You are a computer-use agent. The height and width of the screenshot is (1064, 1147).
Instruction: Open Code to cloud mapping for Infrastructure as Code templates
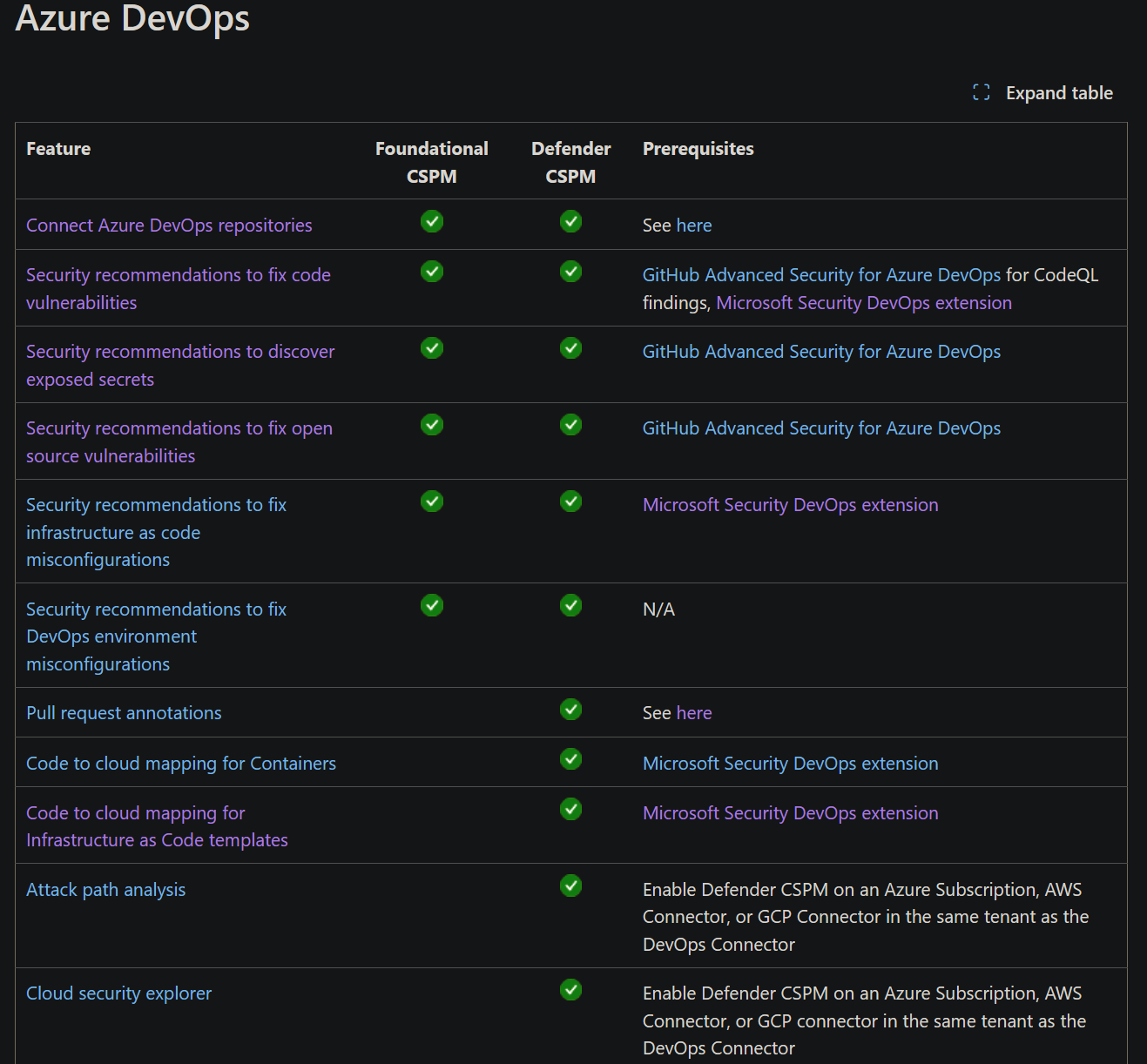click(x=157, y=826)
